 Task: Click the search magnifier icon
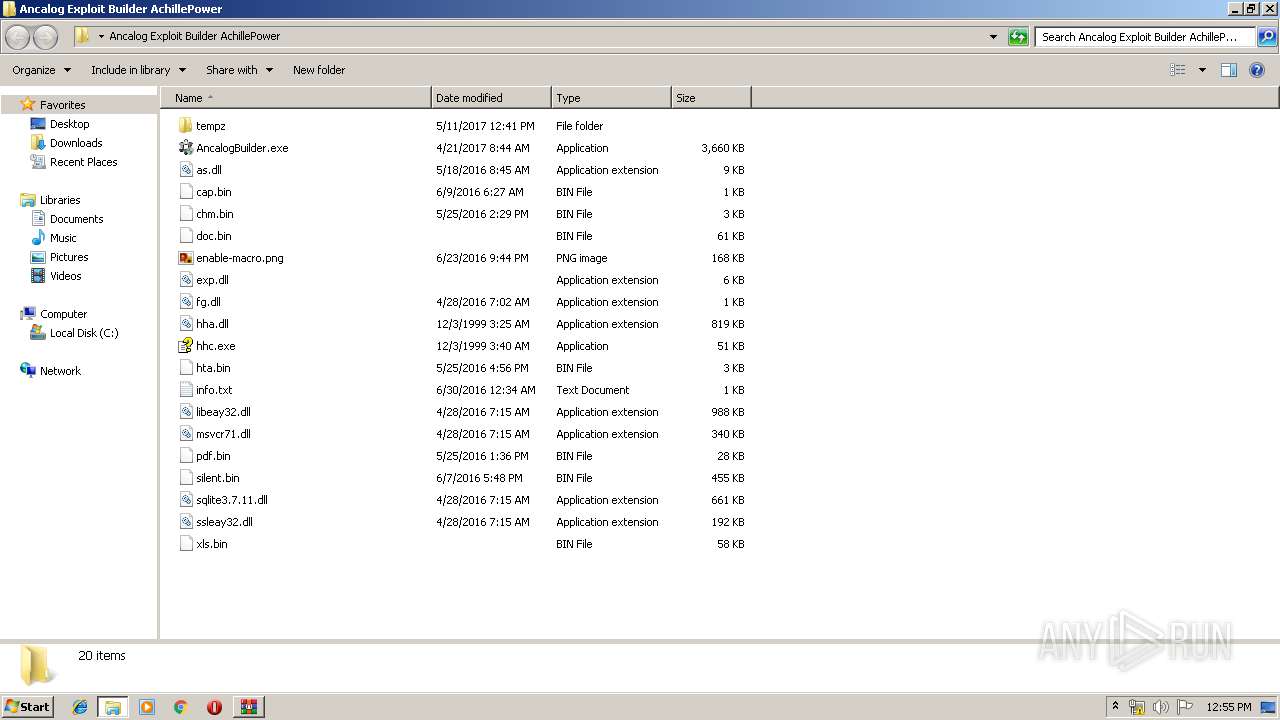point(1267,37)
